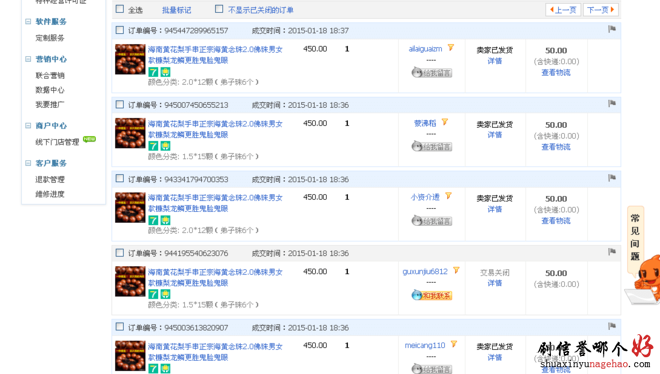Go to previous page 上一页
660x374 pixels.
(x=563, y=9)
